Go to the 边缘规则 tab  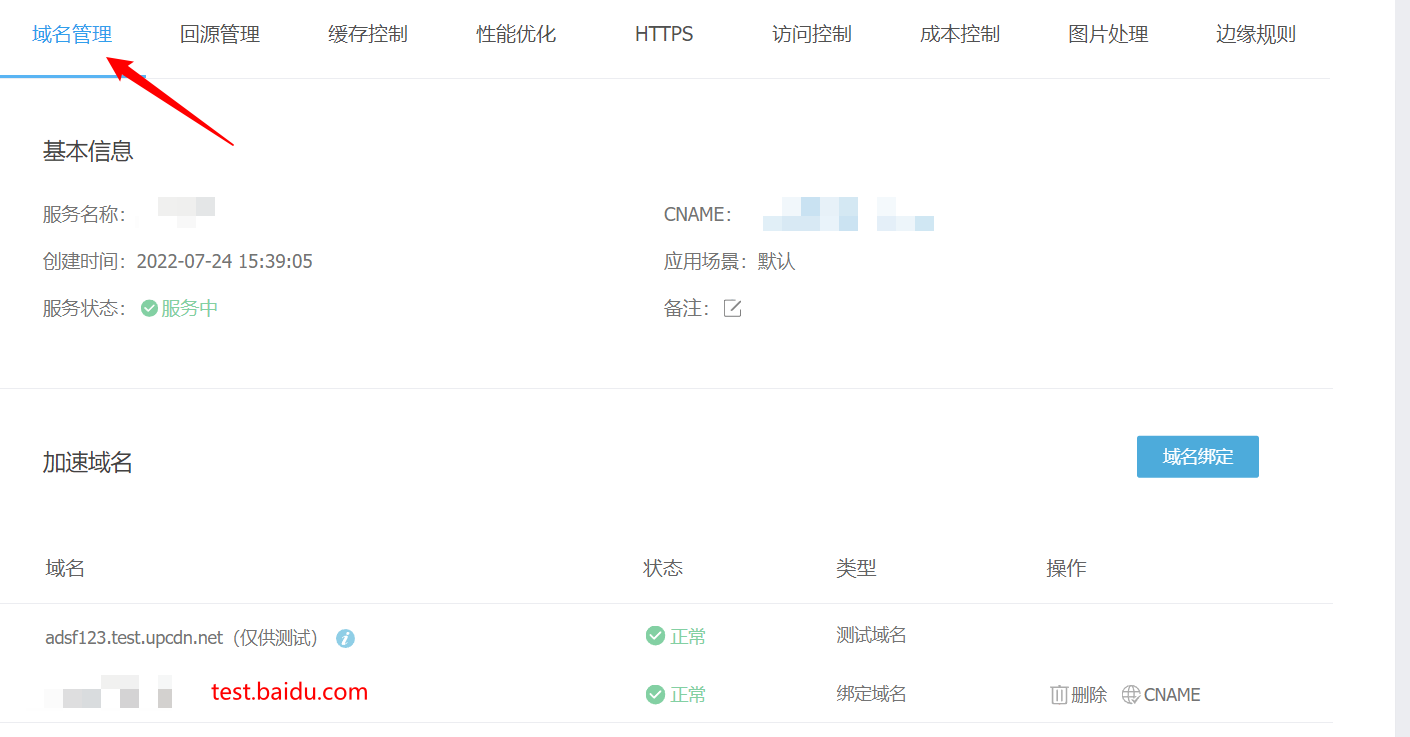click(x=1256, y=34)
